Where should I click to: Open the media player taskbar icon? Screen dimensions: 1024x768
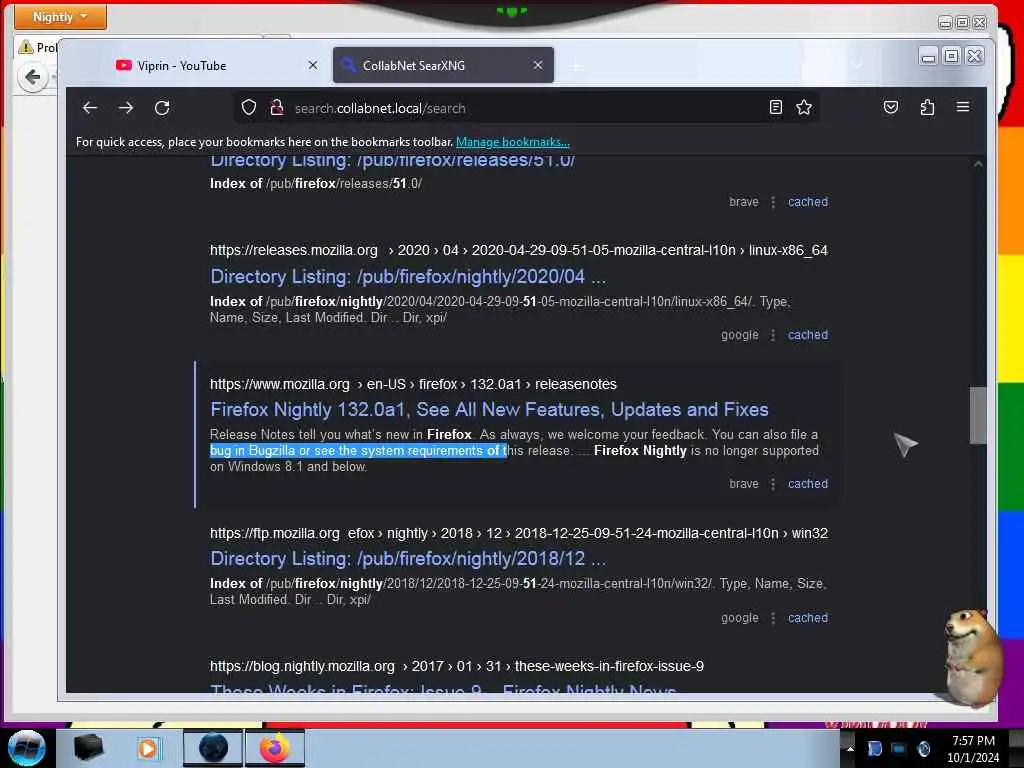coord(148,748)
